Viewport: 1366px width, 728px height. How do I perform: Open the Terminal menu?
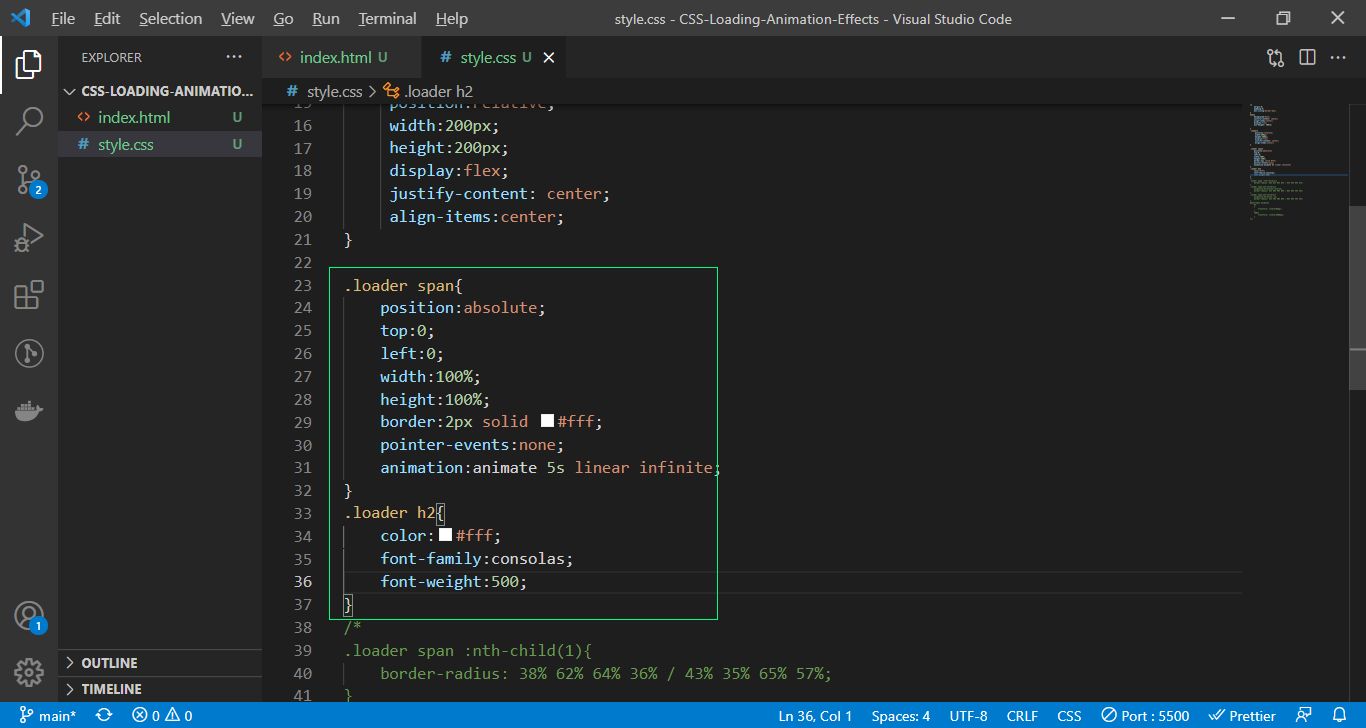click(x=387, y=18)
